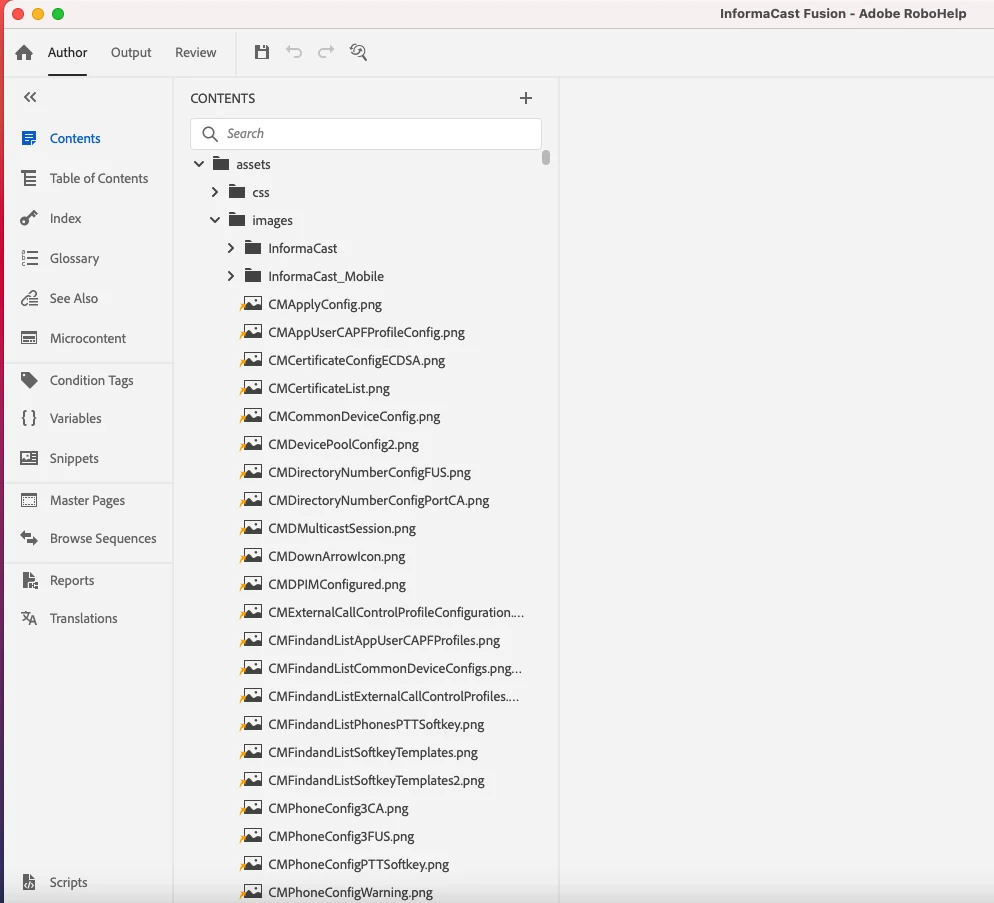Add new content with plus icon
This screenshot has width=994, height=903.
pyautogui.click(x=526, y=98)
